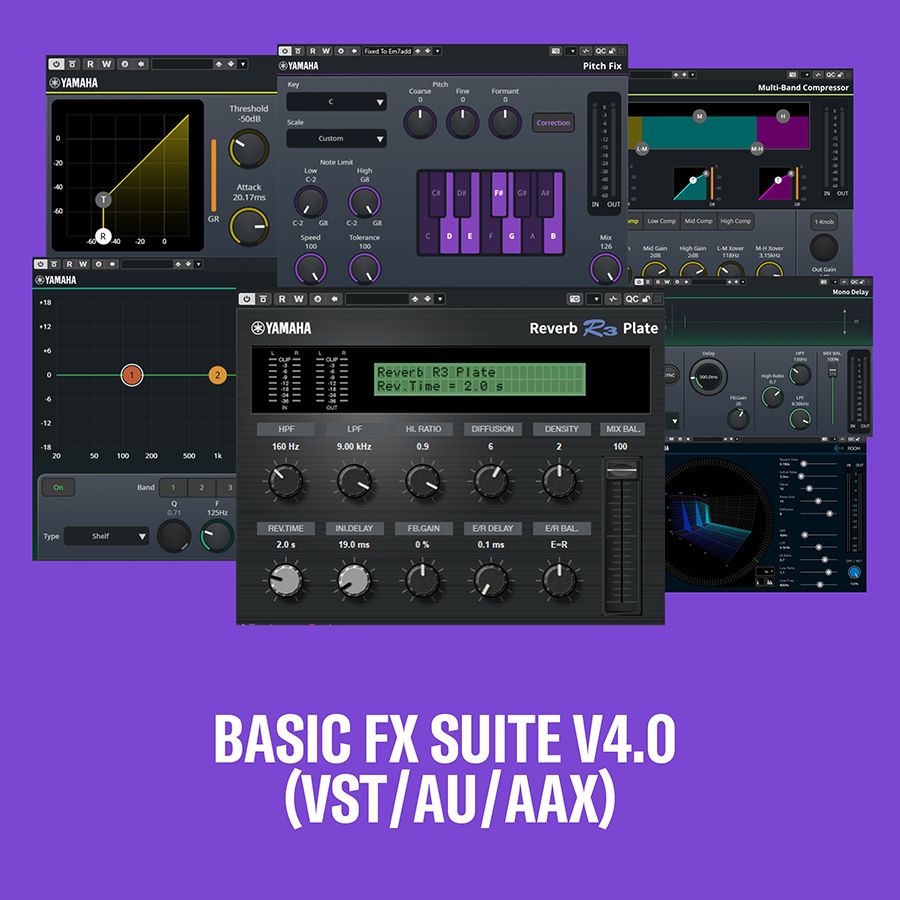
Task: Toggle power button in EQ plugin toolbar
Action: pyautogui.click(x=40, y=264)
